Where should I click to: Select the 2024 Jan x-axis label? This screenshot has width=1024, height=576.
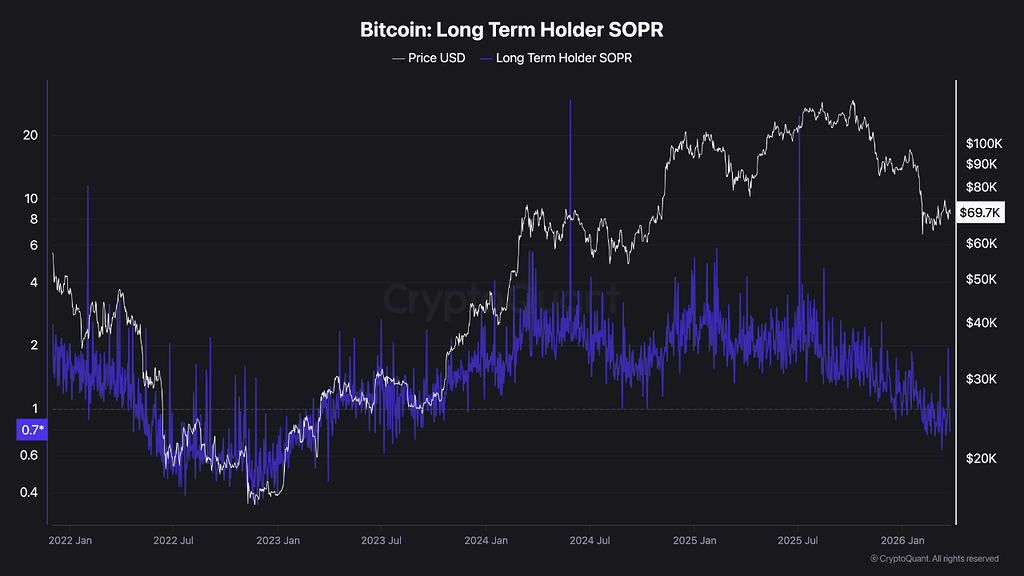pos(486,541)
